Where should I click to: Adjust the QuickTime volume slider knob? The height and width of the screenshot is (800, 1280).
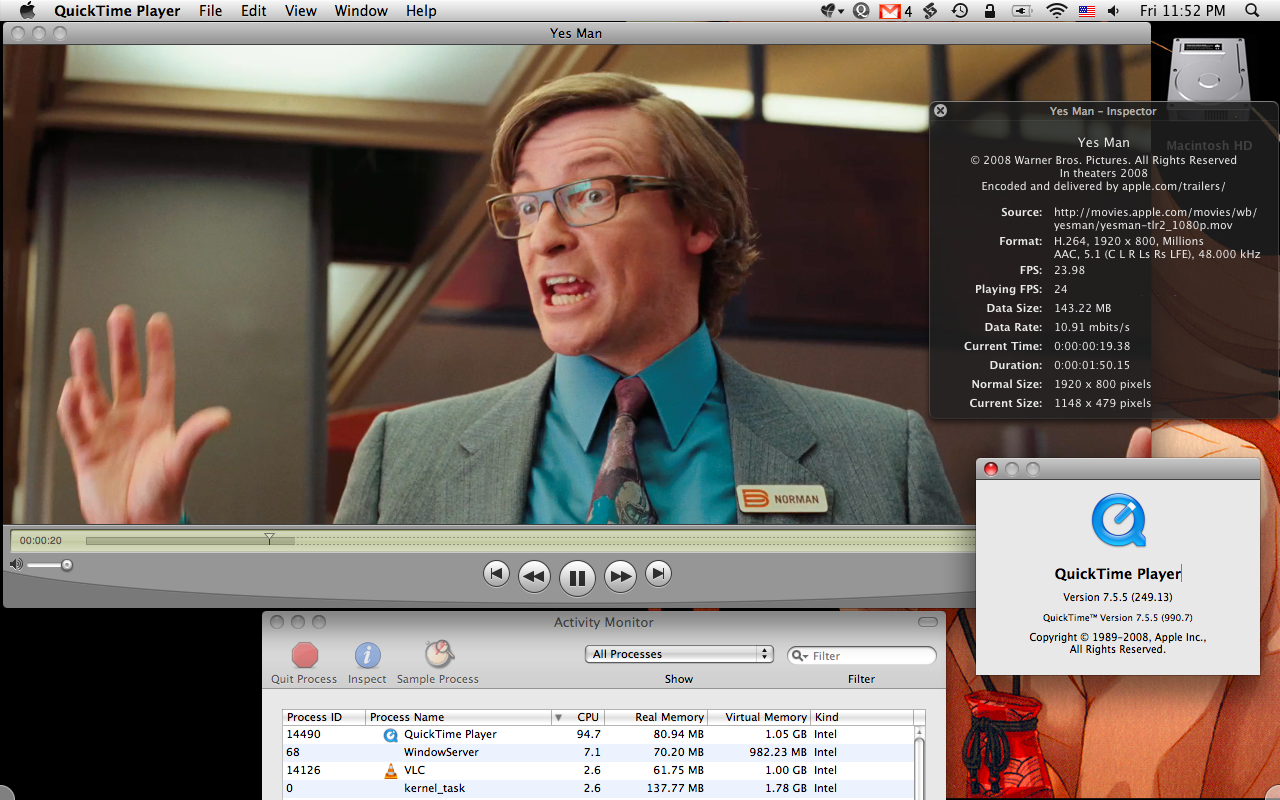tap(67, 565)
